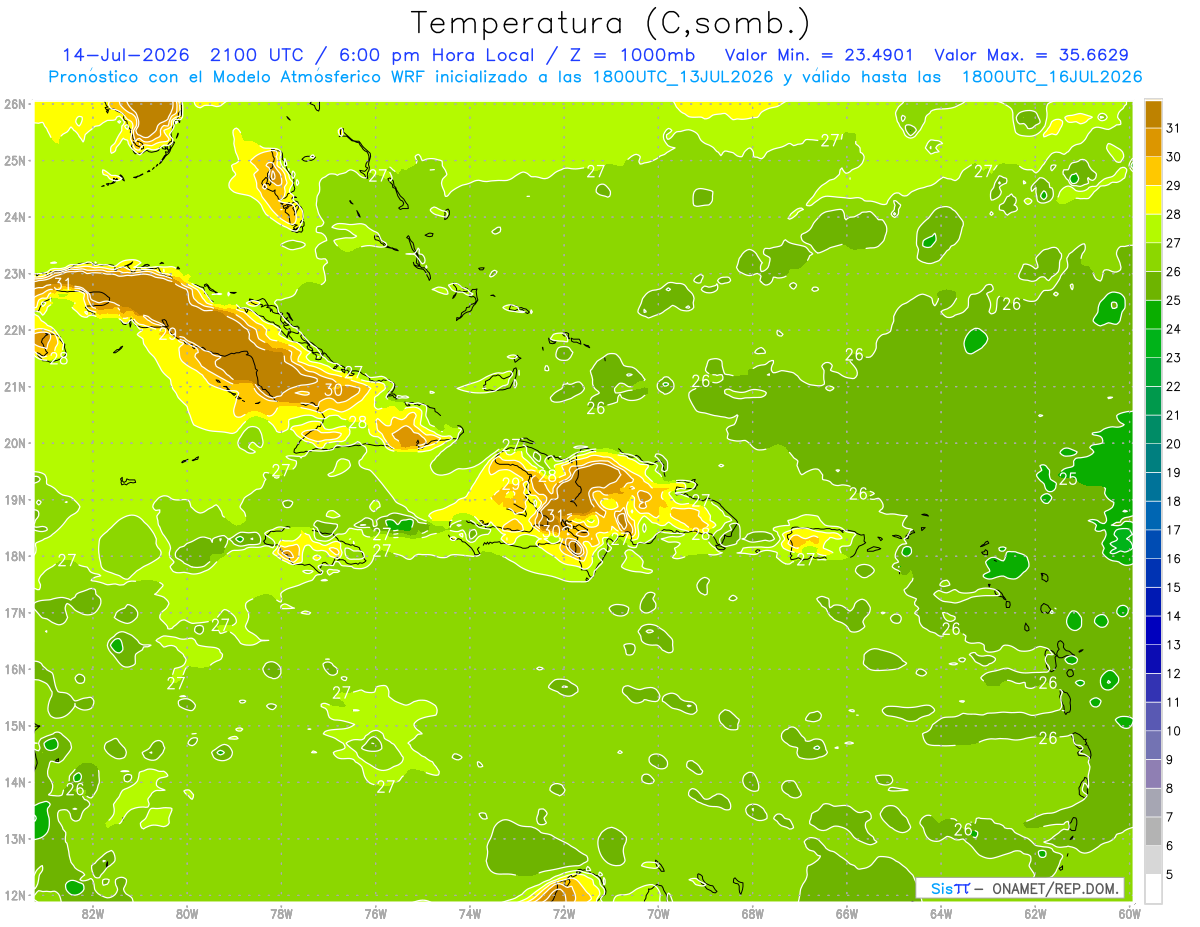Click the "74W" longitude axis label
The width and height of the screenshot is (1200, 927).
(469, 914)
